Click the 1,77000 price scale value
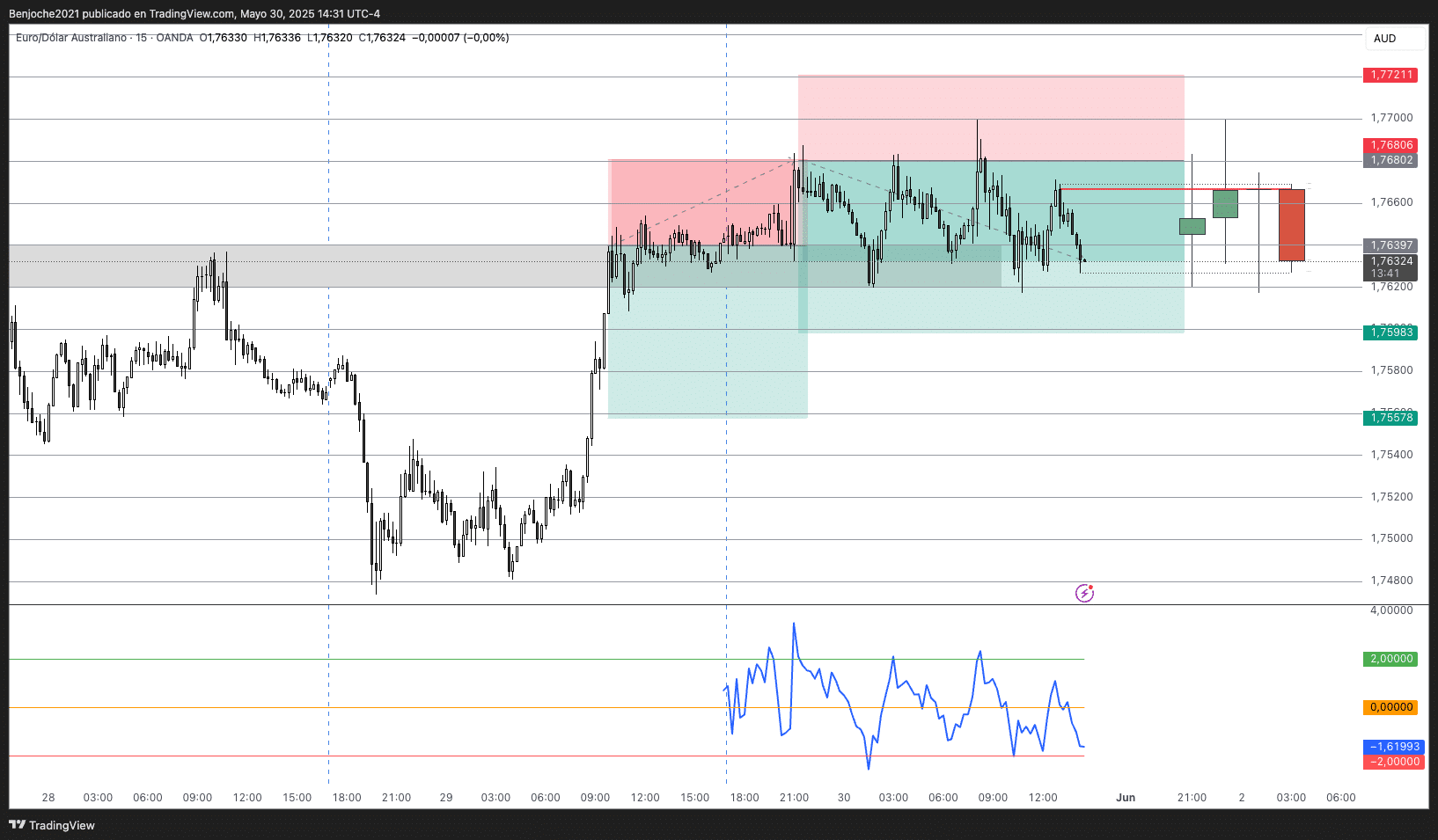 coord(1390,118)
